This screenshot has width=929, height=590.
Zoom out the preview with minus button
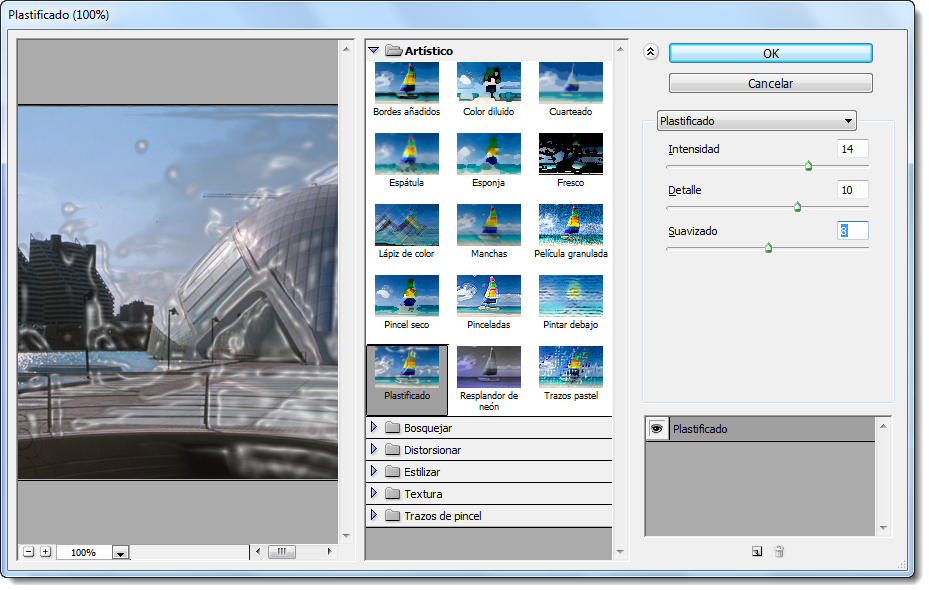click(28, 552)
